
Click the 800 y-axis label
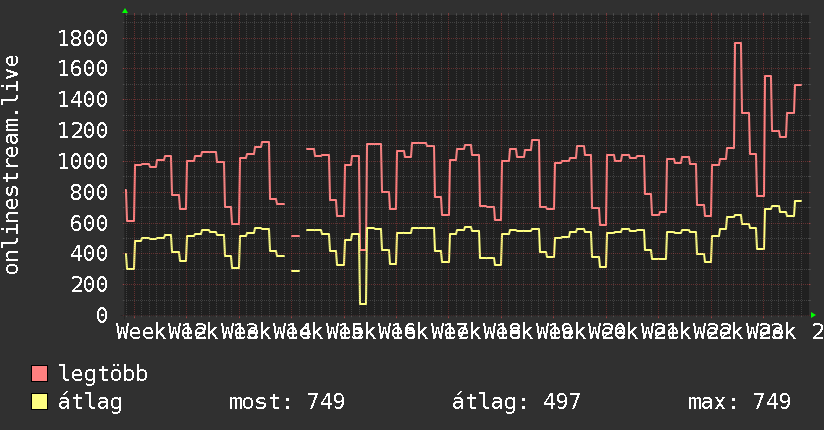pyautogui.click(x=89, y=192)
